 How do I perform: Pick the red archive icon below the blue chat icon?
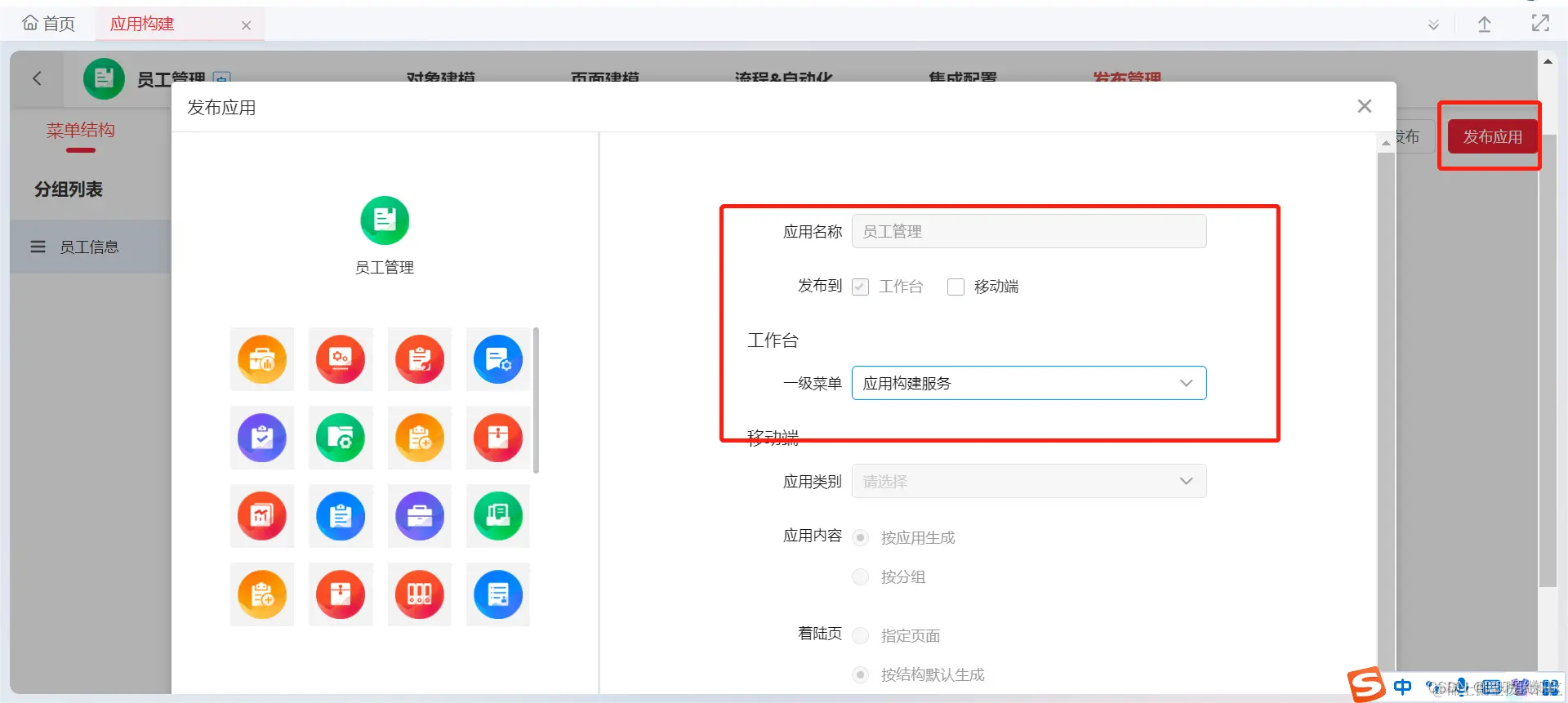[x=498, y=438]
